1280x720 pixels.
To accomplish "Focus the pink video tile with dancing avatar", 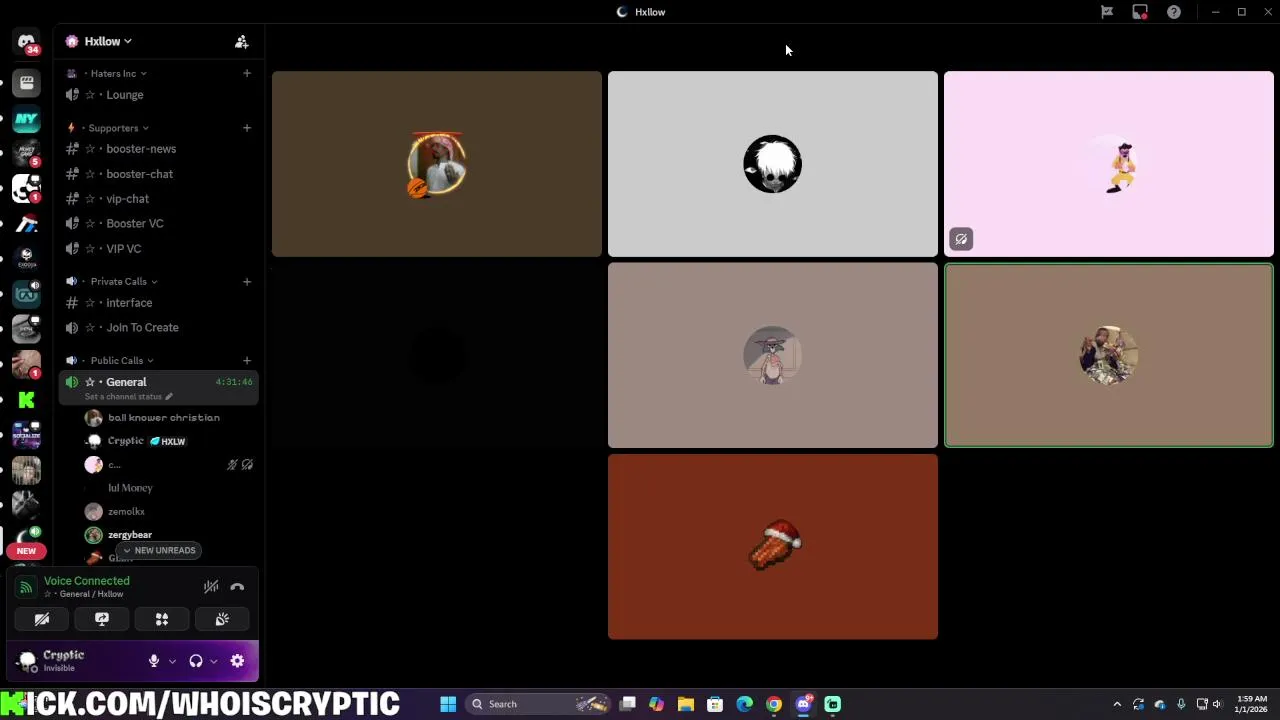I will 1109,164.
